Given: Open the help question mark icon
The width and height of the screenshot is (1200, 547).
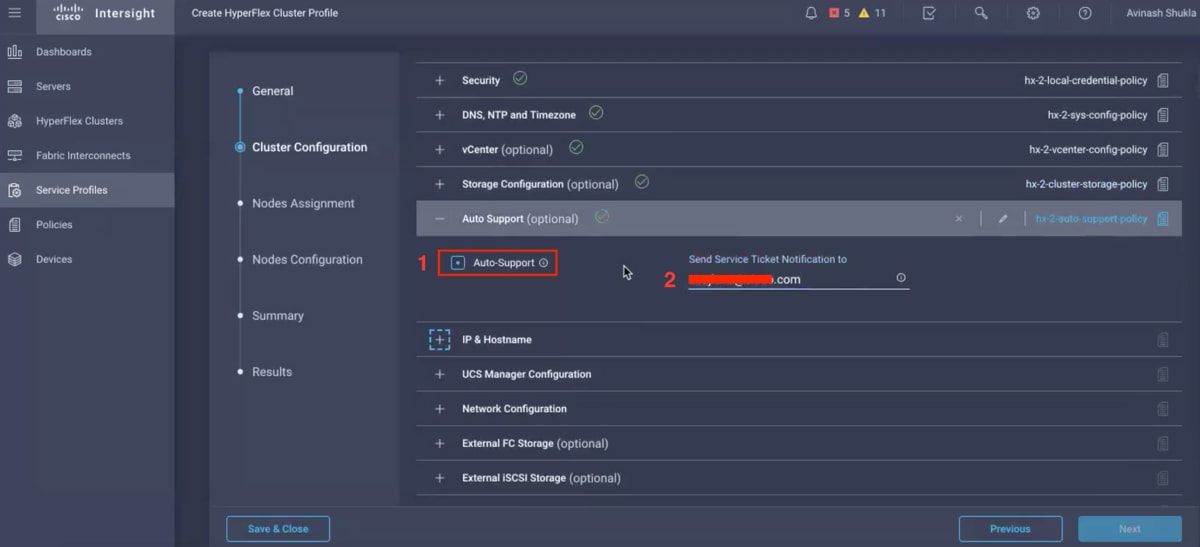Looking at the screenshot, I should tap(1085, 13).
